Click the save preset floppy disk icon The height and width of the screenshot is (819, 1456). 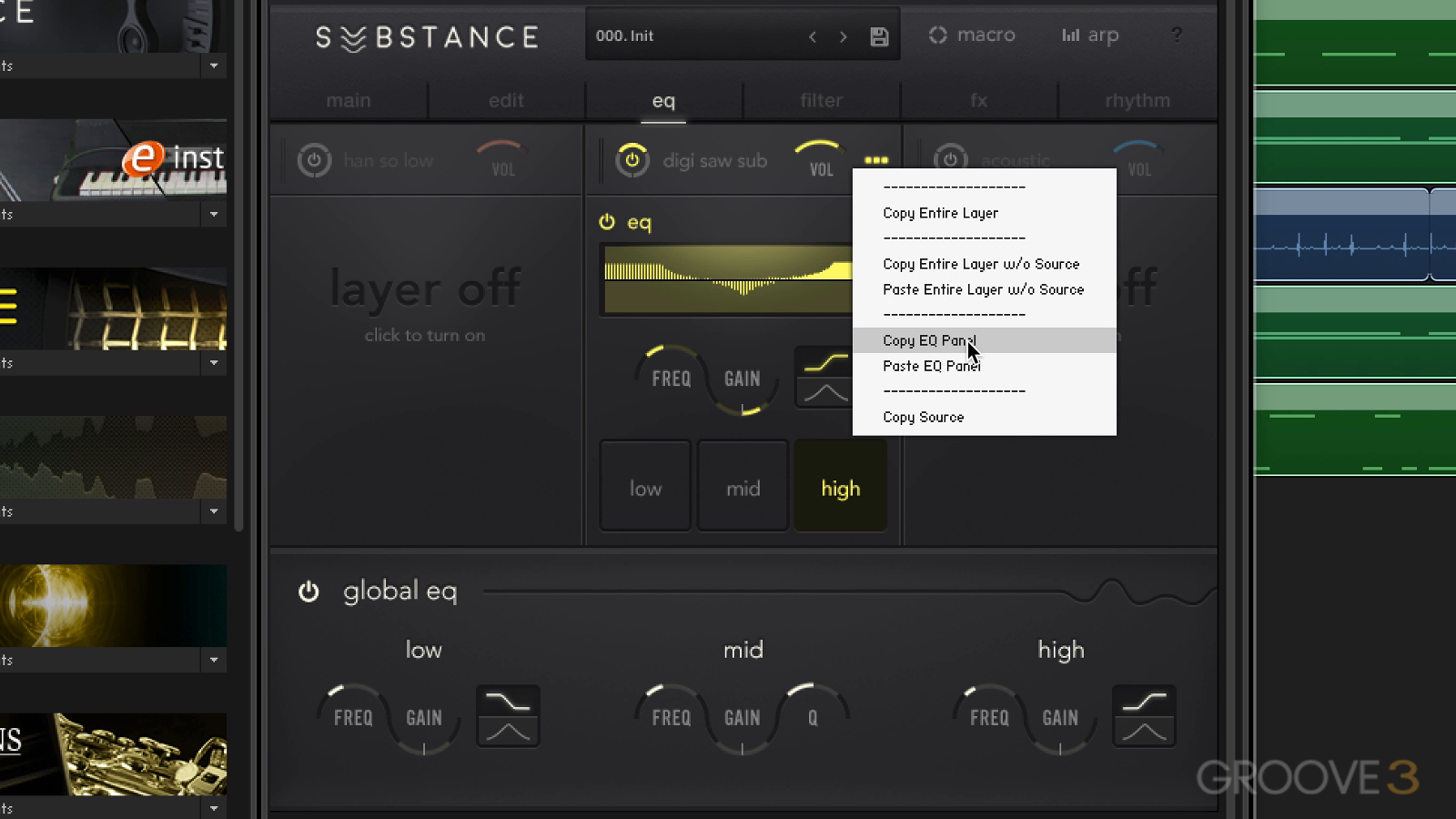coord(878,36)
